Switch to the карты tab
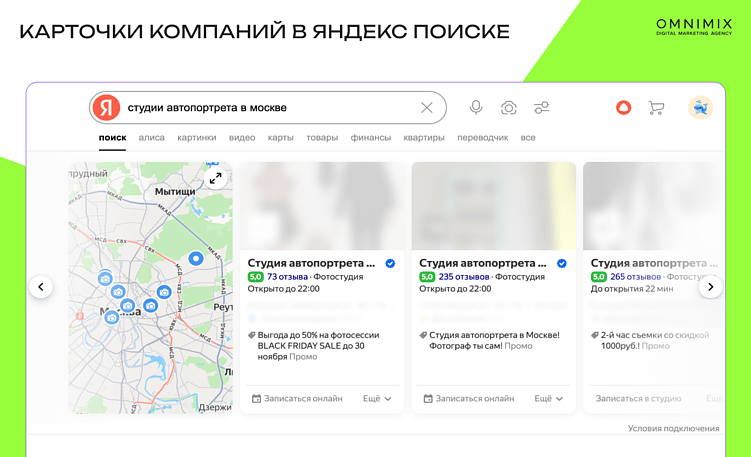 click(x=280, y=137)
